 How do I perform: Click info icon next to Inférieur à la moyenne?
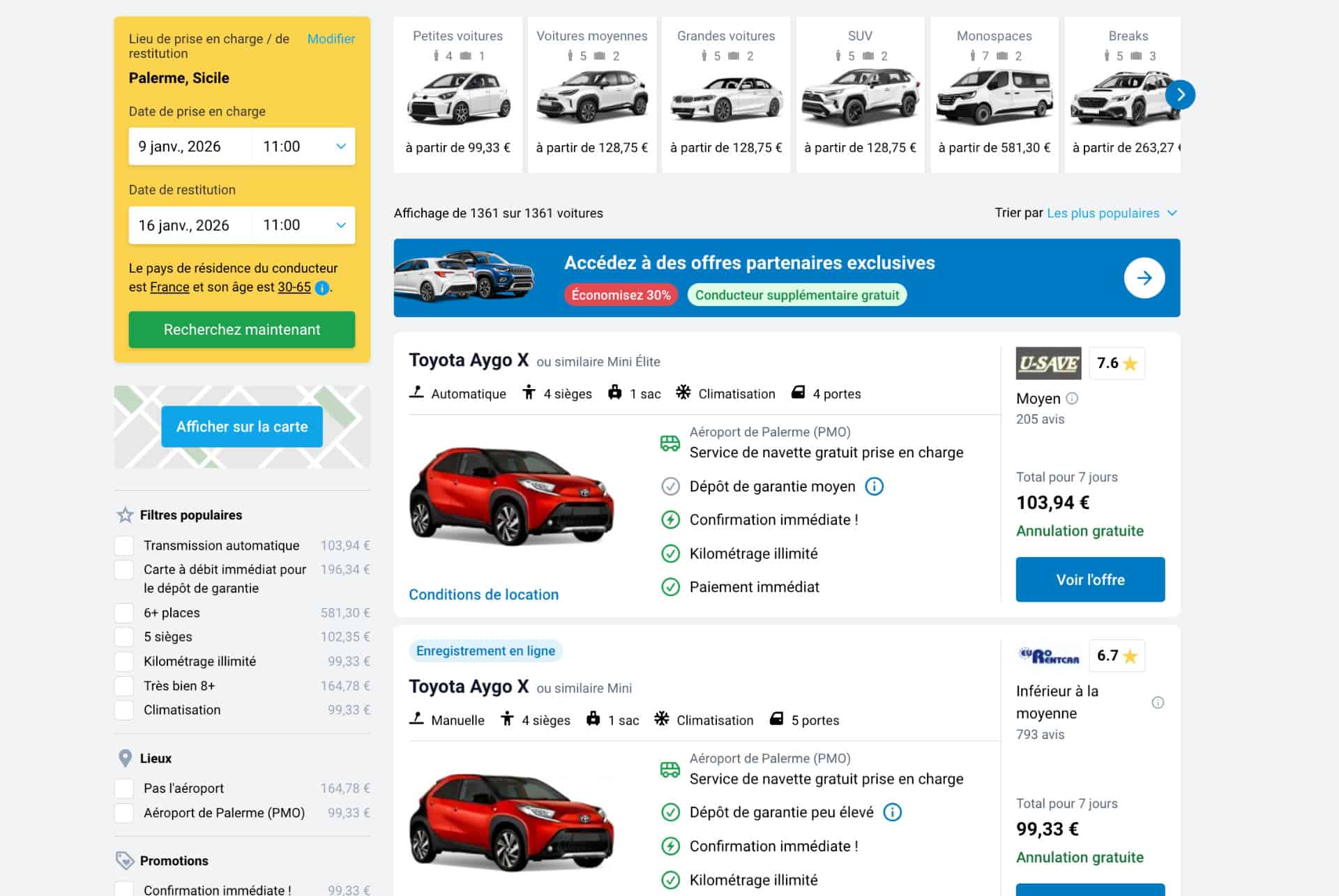pos(1157,702)
